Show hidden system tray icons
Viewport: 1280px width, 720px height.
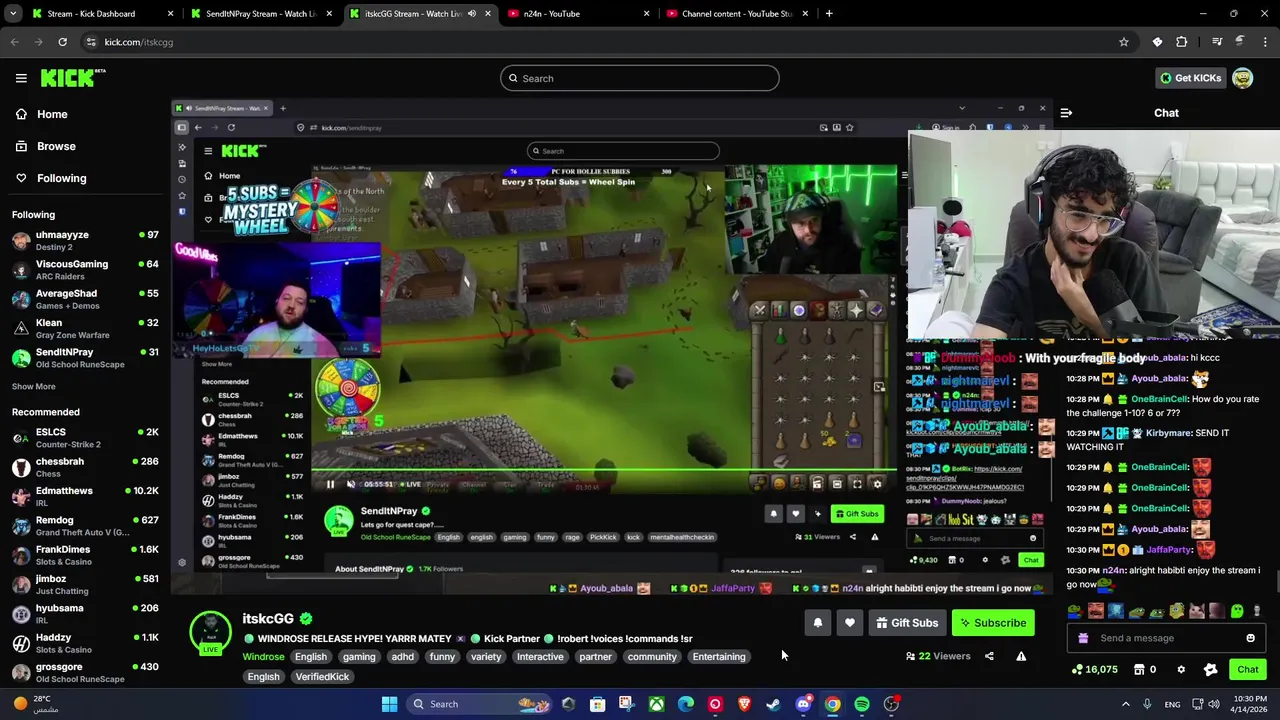[x=1126, y=704]
